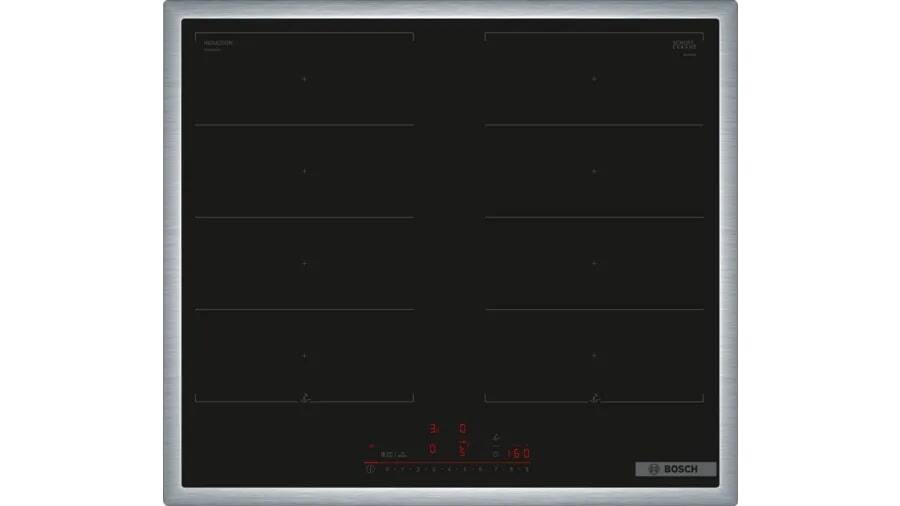Set power slider to level 9

click(526, 469)
